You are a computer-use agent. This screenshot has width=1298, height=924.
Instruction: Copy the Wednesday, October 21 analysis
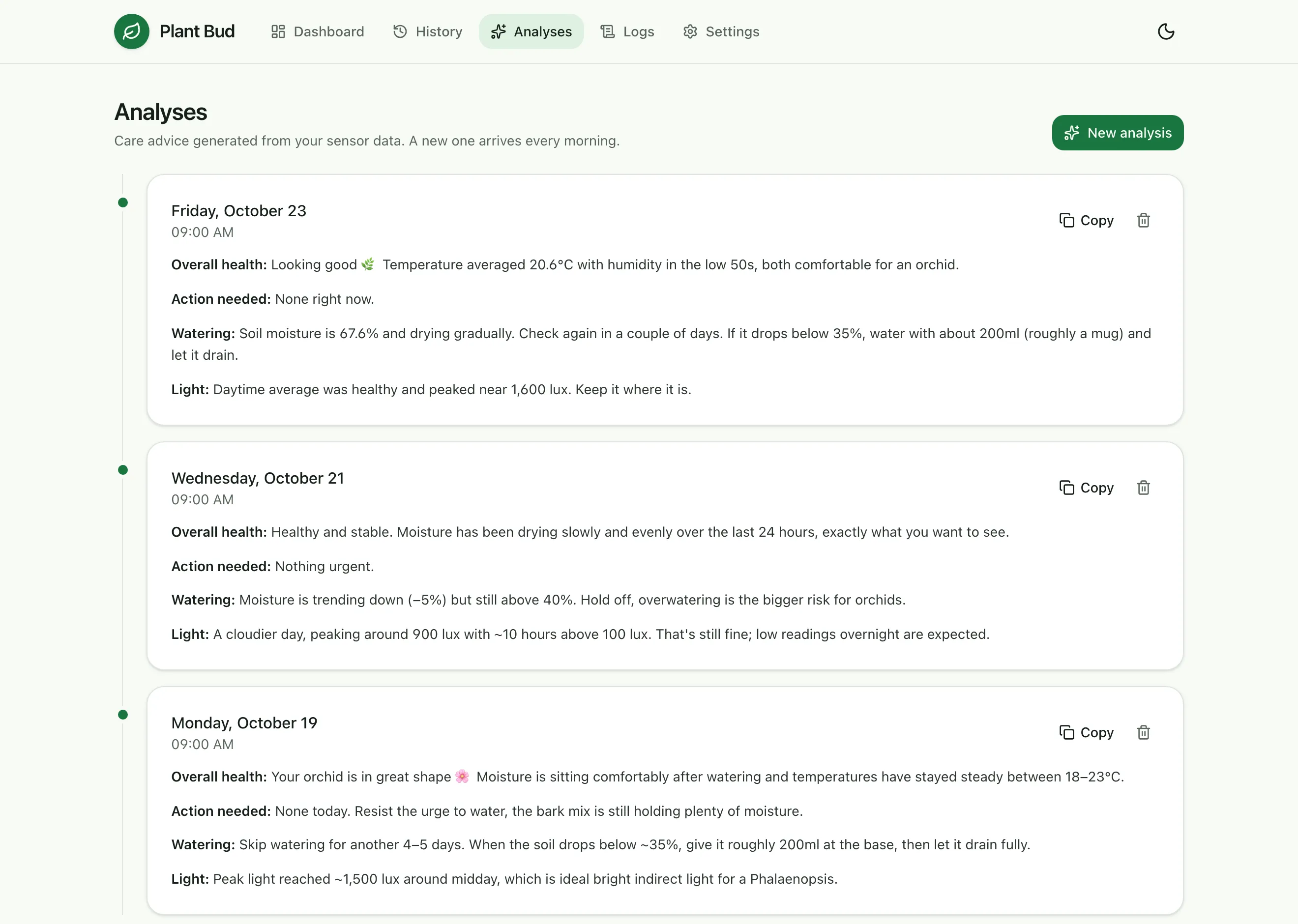(x=1086, y=488)
